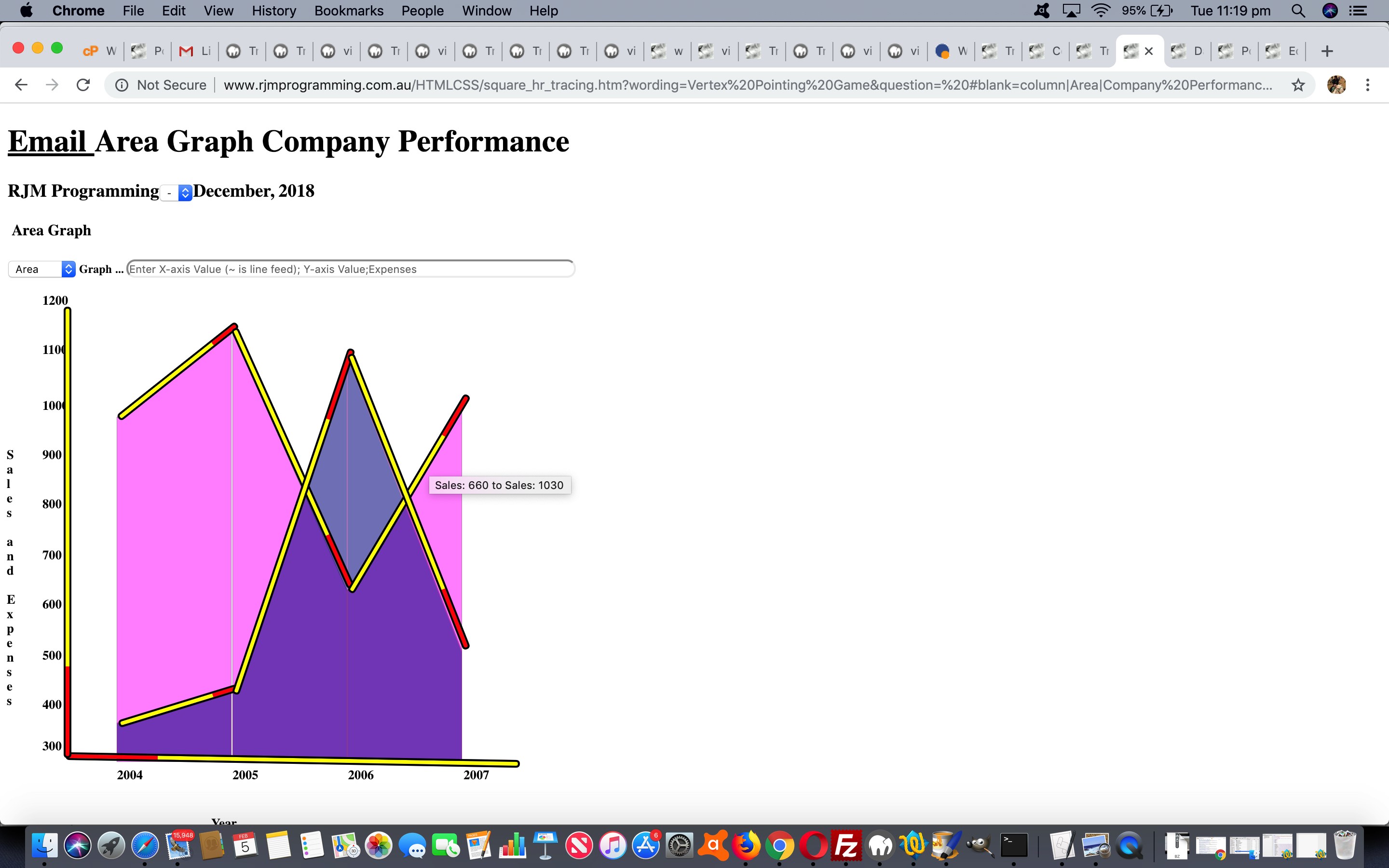Open Keynote from the Dock
Image resolution: width=1389 pixels, height=868 pixels.
pyautogui.click(x=546, y=845)
